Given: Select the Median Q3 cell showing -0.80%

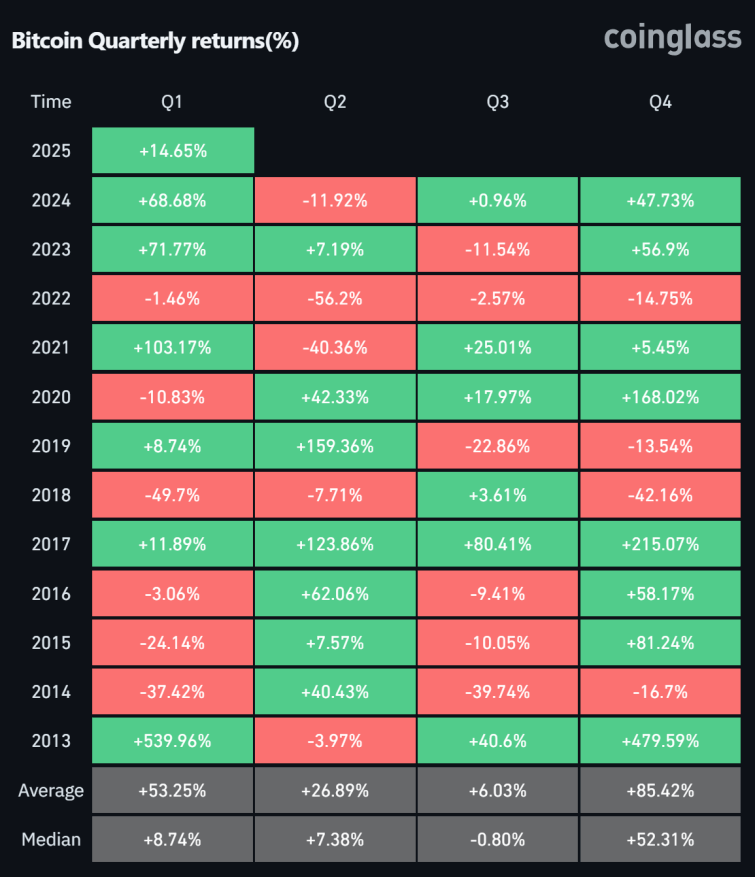Looking at the screenshot, I should pos(497,839).
